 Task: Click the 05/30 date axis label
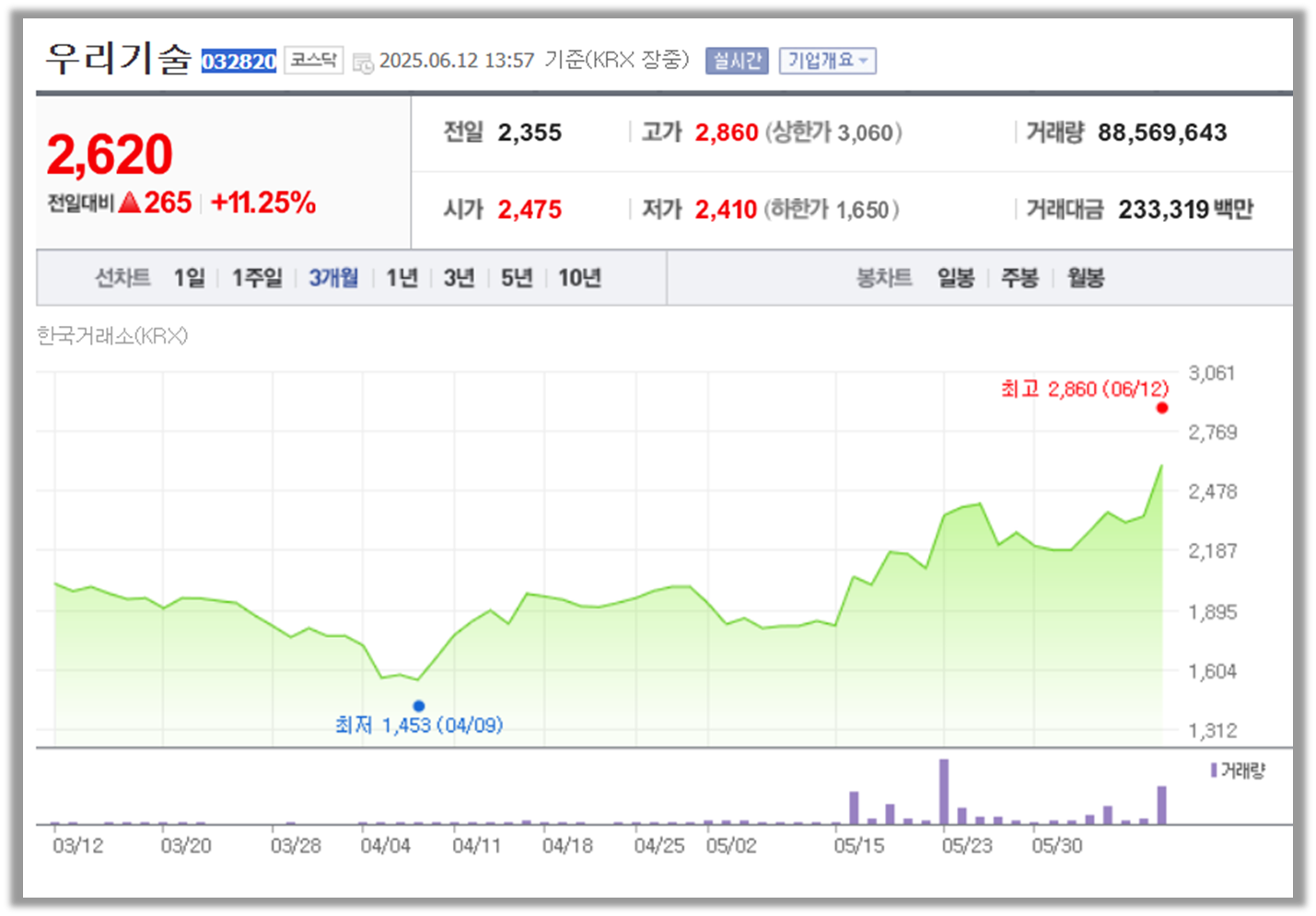pos(1056,845)
